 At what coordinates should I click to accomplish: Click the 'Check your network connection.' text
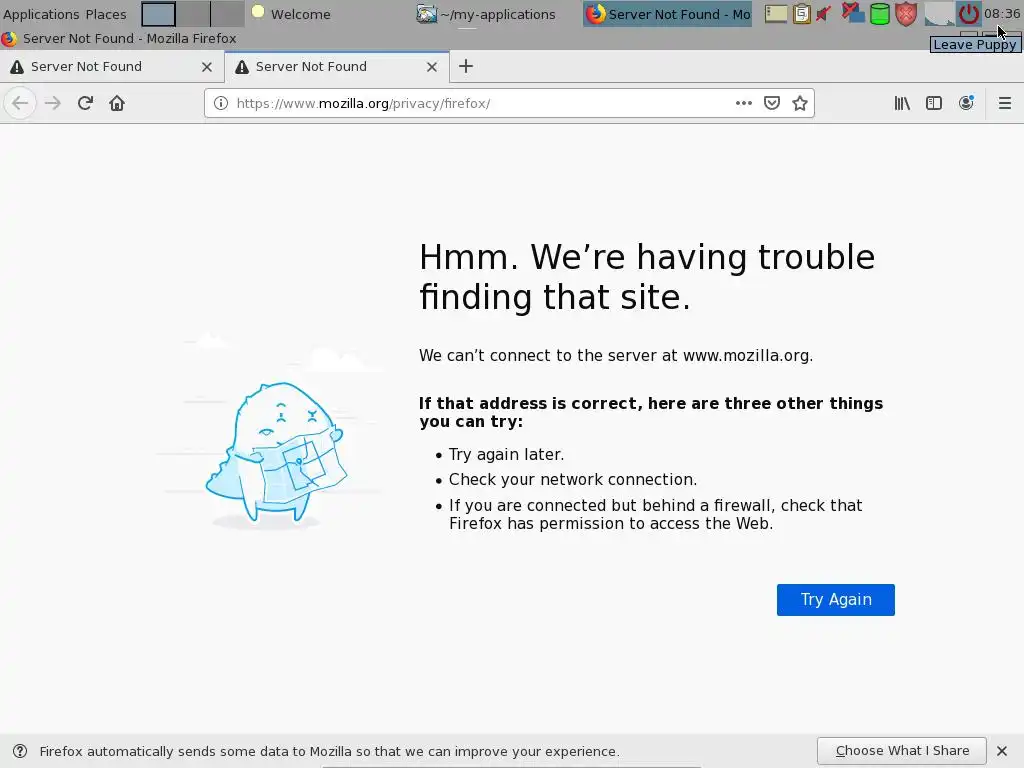pyautogui.click(x=573, y=479)
